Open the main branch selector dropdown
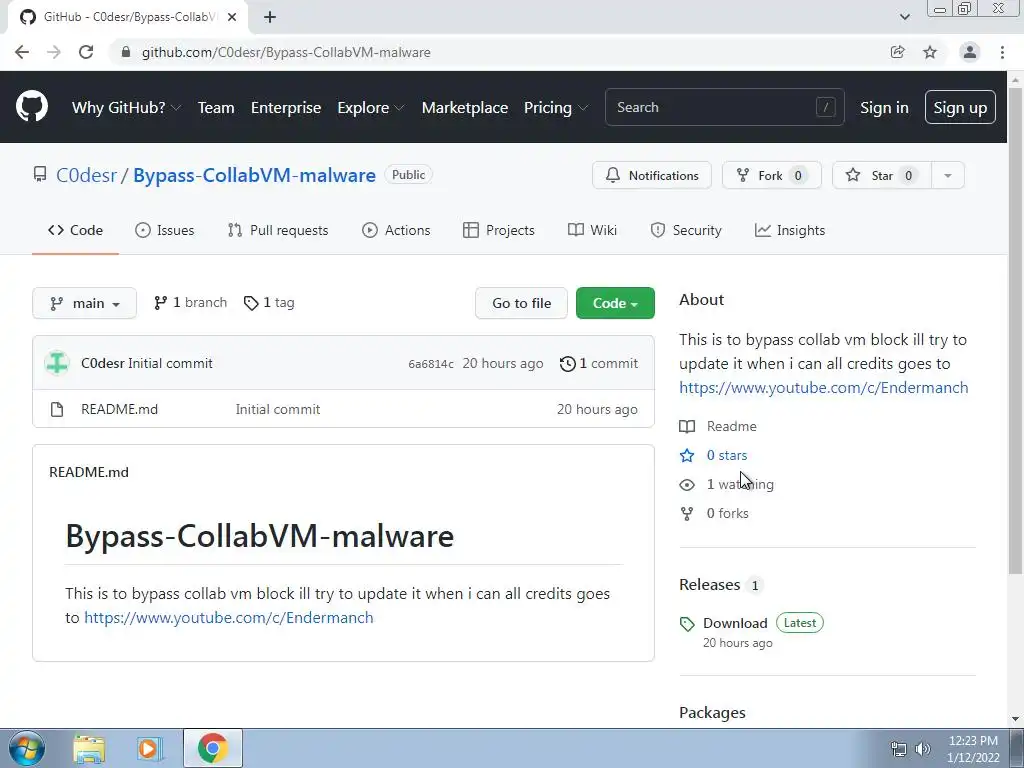 click(x=84, y=303)
